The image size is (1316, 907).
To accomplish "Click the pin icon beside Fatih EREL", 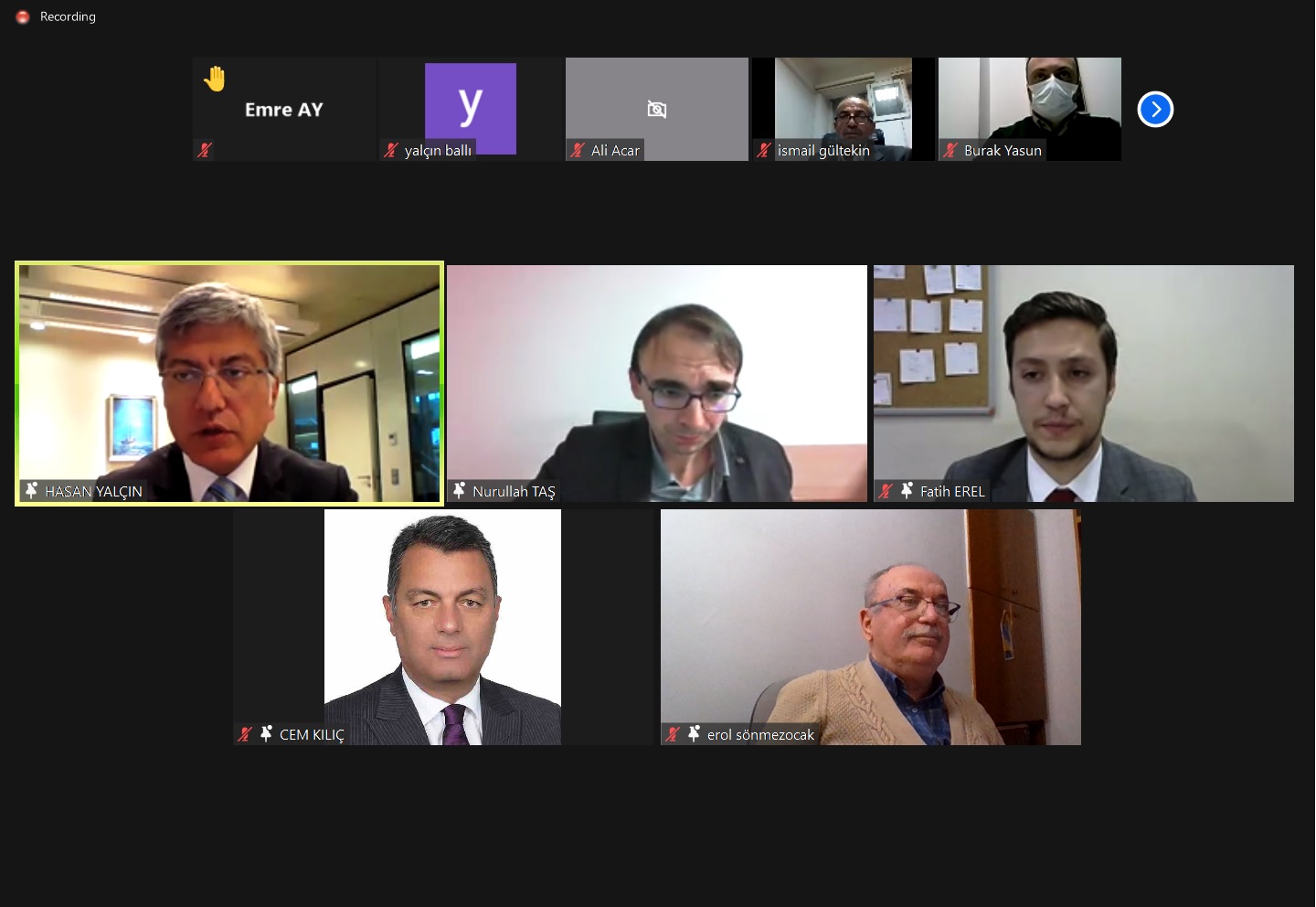I will (907, 491).
